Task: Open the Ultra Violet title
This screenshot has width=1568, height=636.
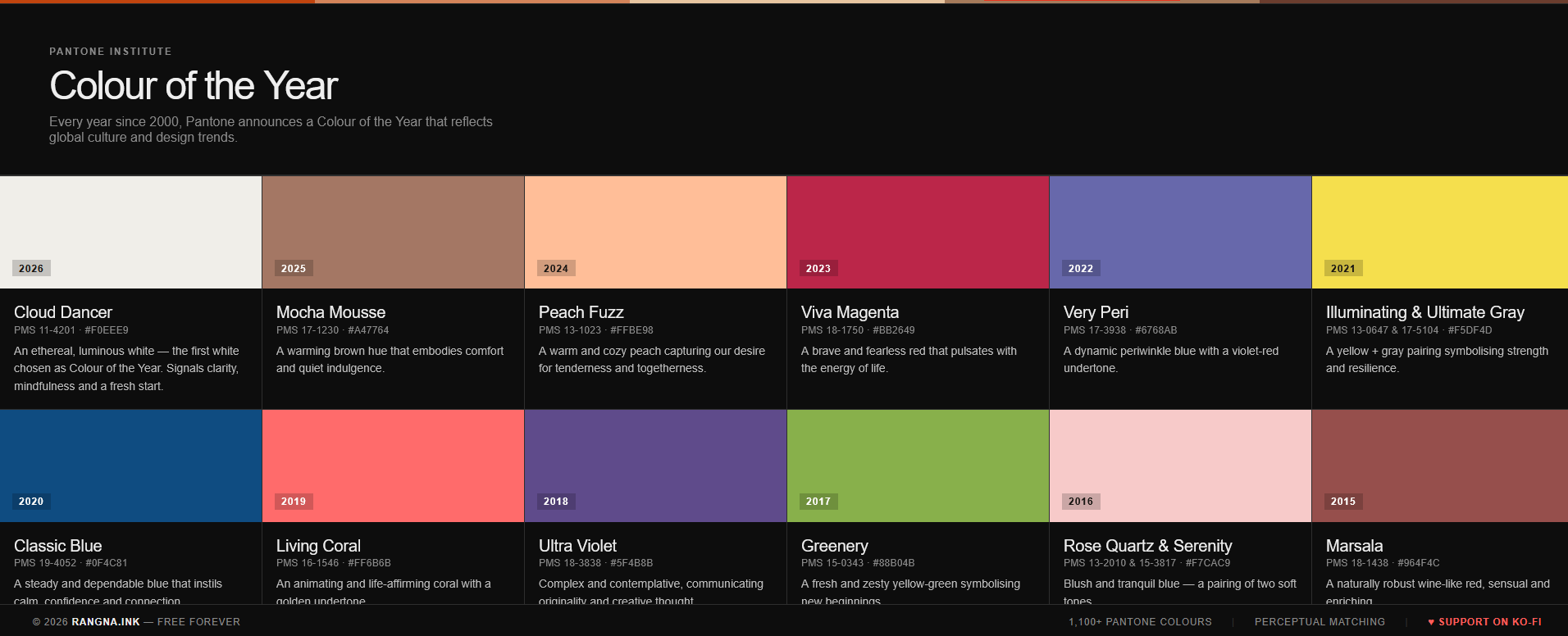Action: click(577, 546)
